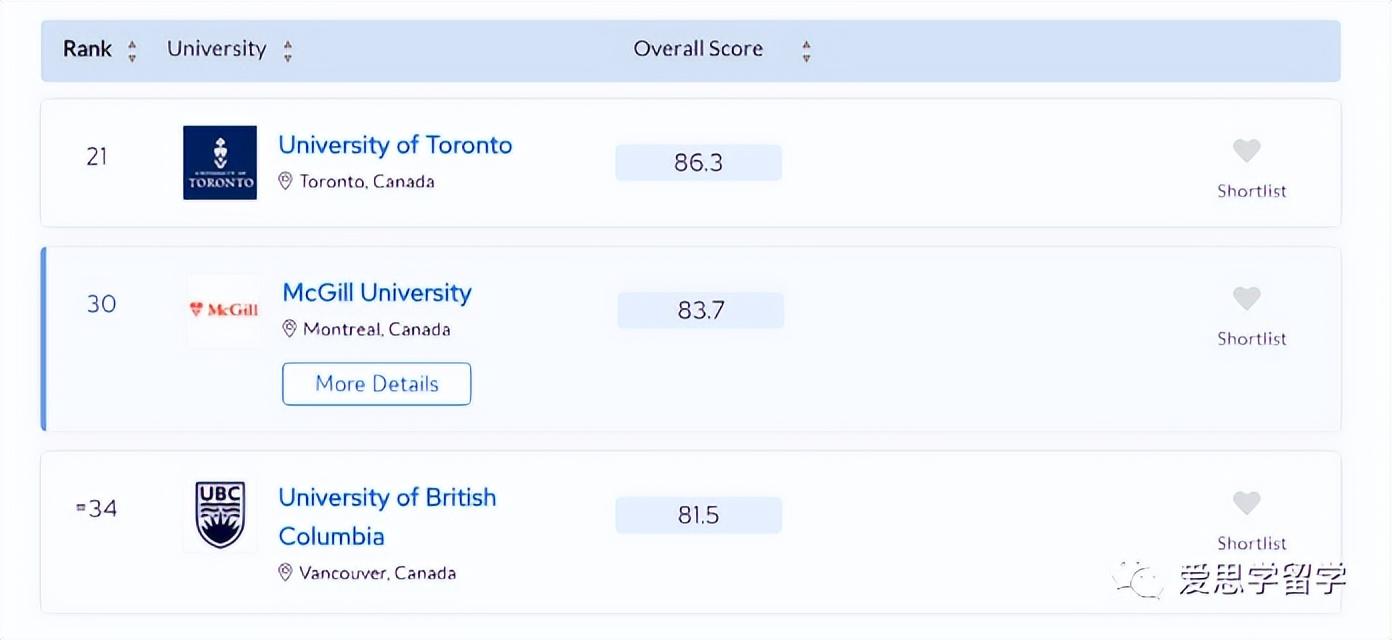Screen dimensions: 1392x640
Task: Sort by University column arrows
Action: [x=288, y=51]
